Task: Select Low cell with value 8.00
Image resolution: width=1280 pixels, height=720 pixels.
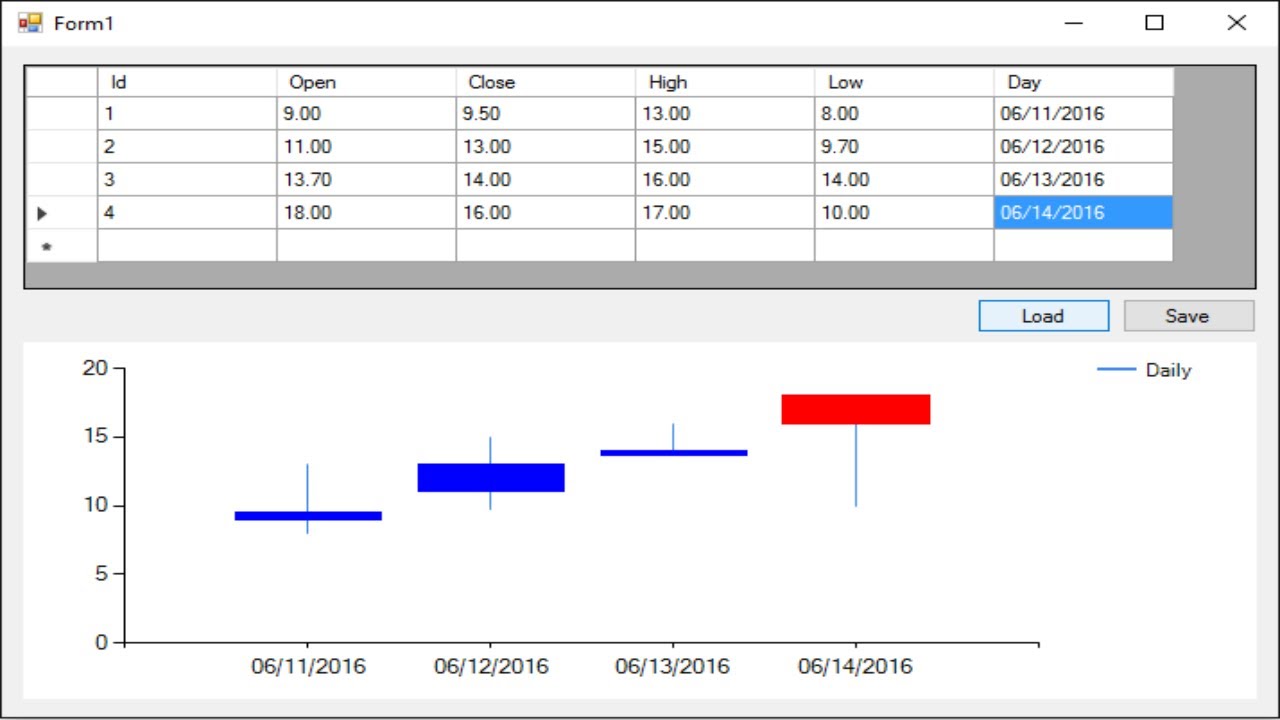Action: pyautogui.click(x=904, y=114)
